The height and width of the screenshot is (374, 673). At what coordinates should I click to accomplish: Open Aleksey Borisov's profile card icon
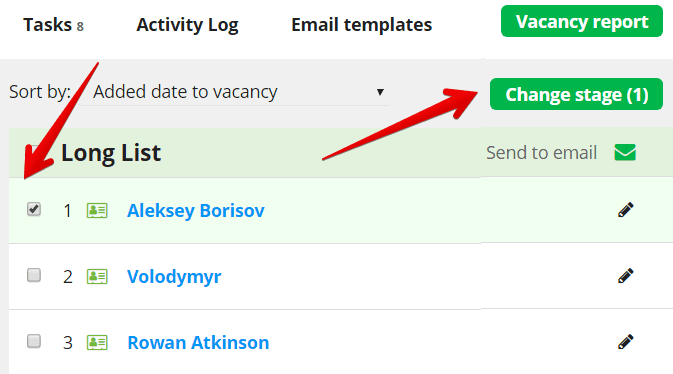(x=97, y=211)
